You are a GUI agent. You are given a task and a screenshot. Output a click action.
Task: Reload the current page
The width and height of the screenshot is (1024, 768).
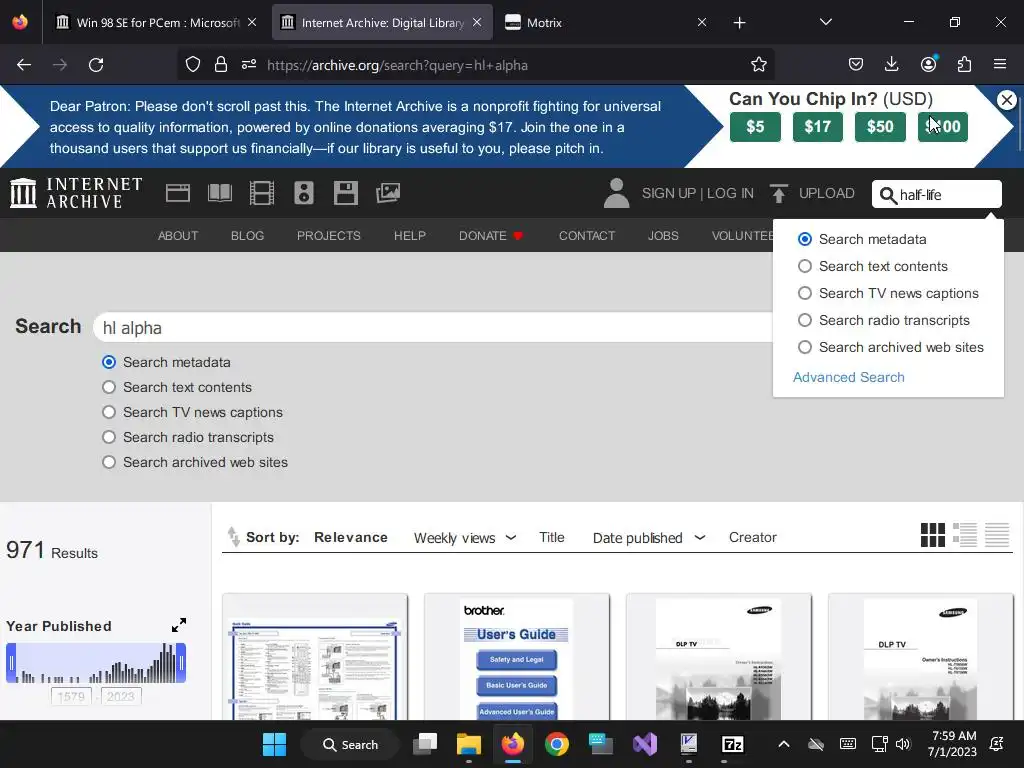click(96, 65)
